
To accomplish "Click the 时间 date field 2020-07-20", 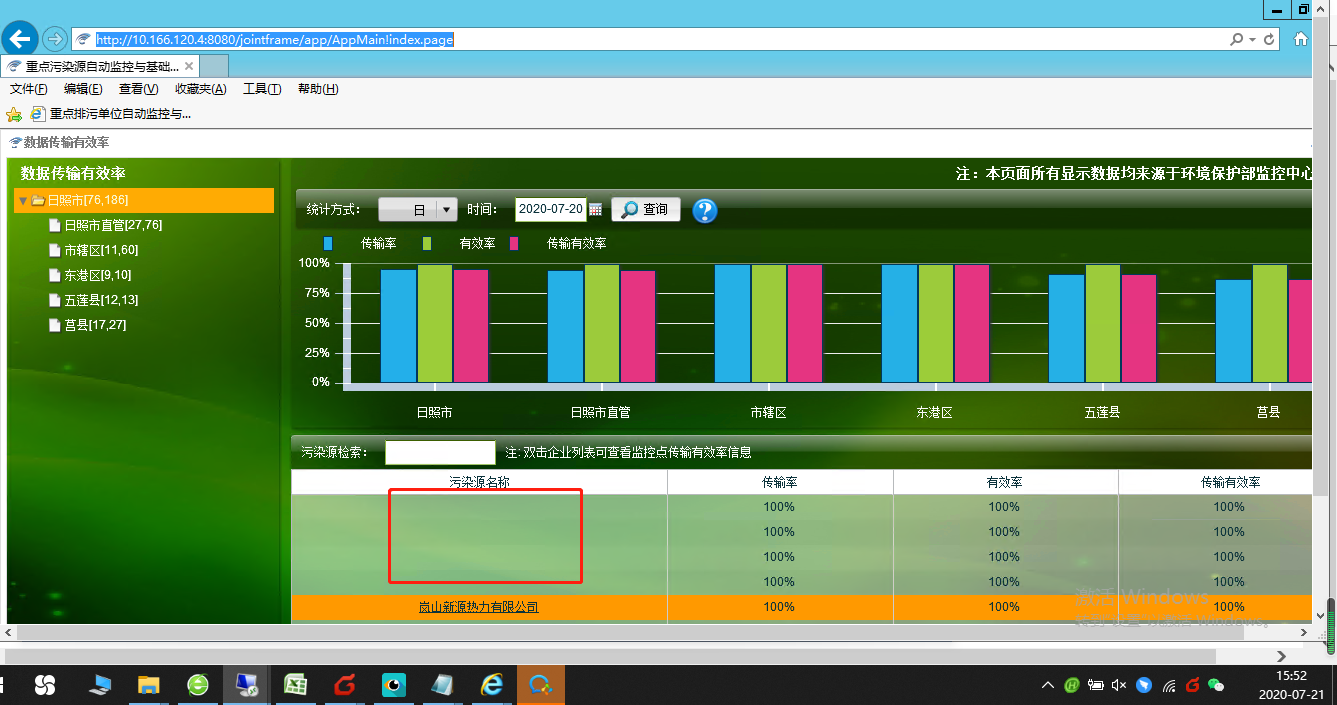I will [x=550, y=210].
